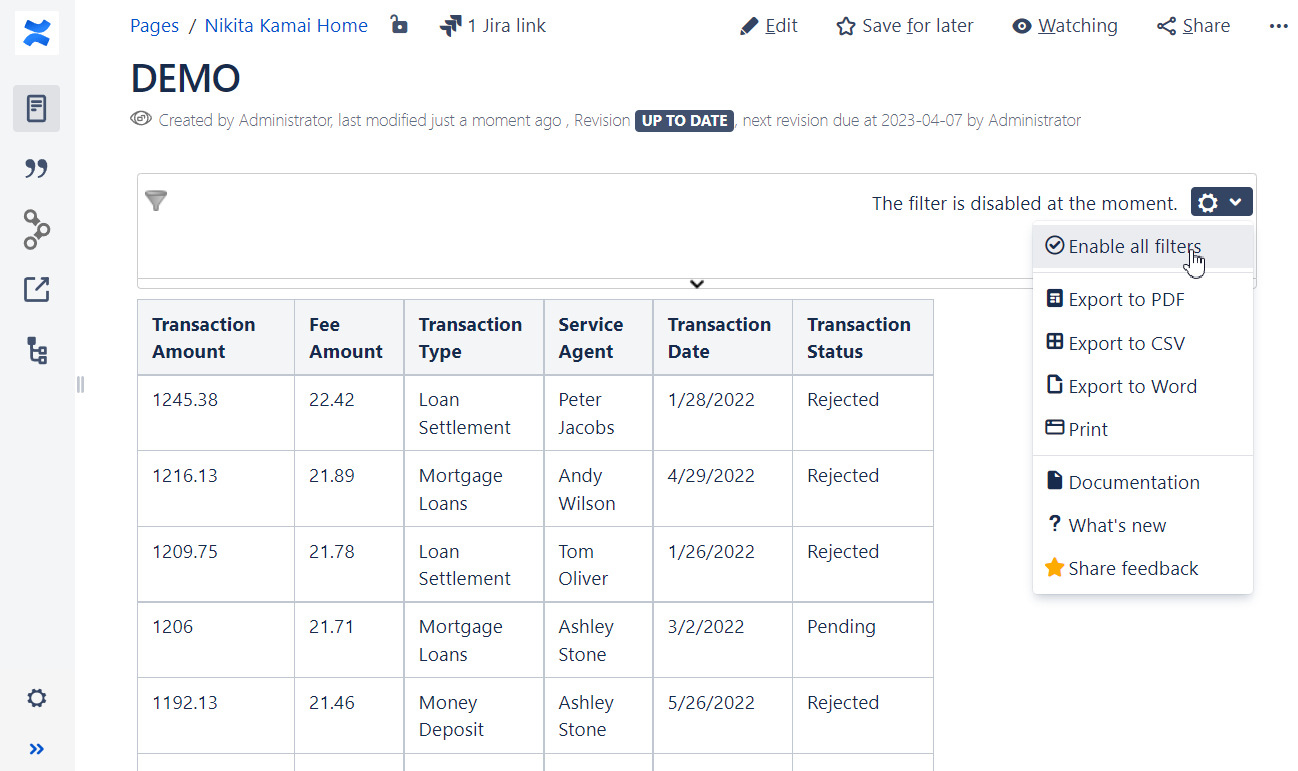Enable all filters from the menu
Viewport: 1298px width, 771px height.
pyautogui.click(x=1133, y=247)
